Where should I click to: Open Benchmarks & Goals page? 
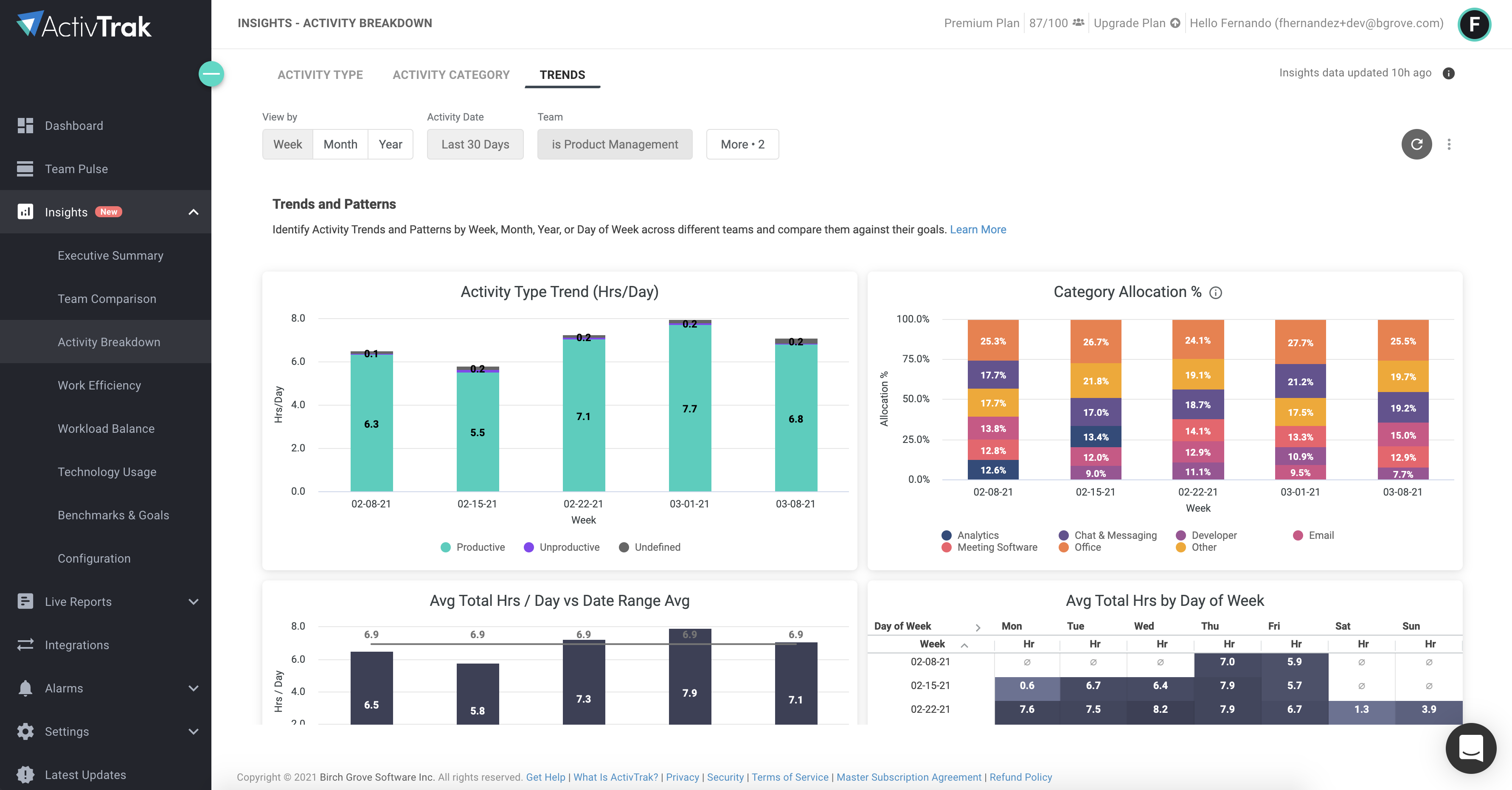(113, 515)
